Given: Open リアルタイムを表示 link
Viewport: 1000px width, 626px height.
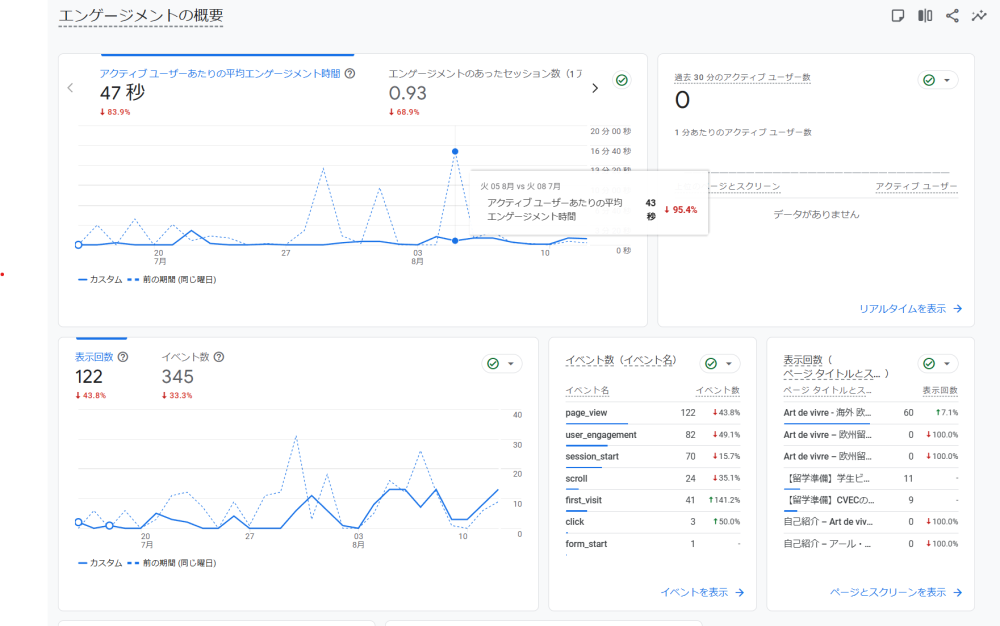Looking at the screenshot, I should [911, 309].
